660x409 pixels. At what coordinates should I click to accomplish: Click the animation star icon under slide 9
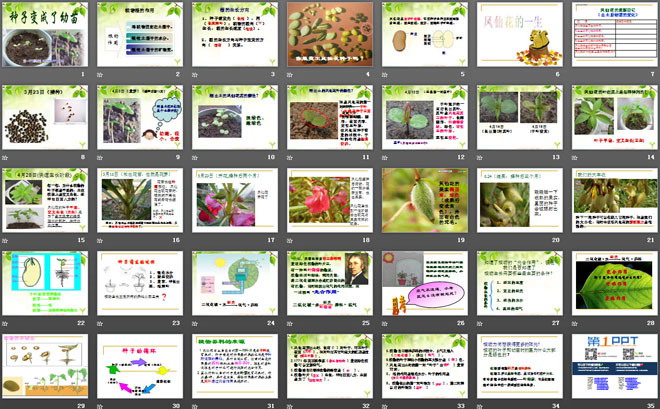tap(100, 158)
